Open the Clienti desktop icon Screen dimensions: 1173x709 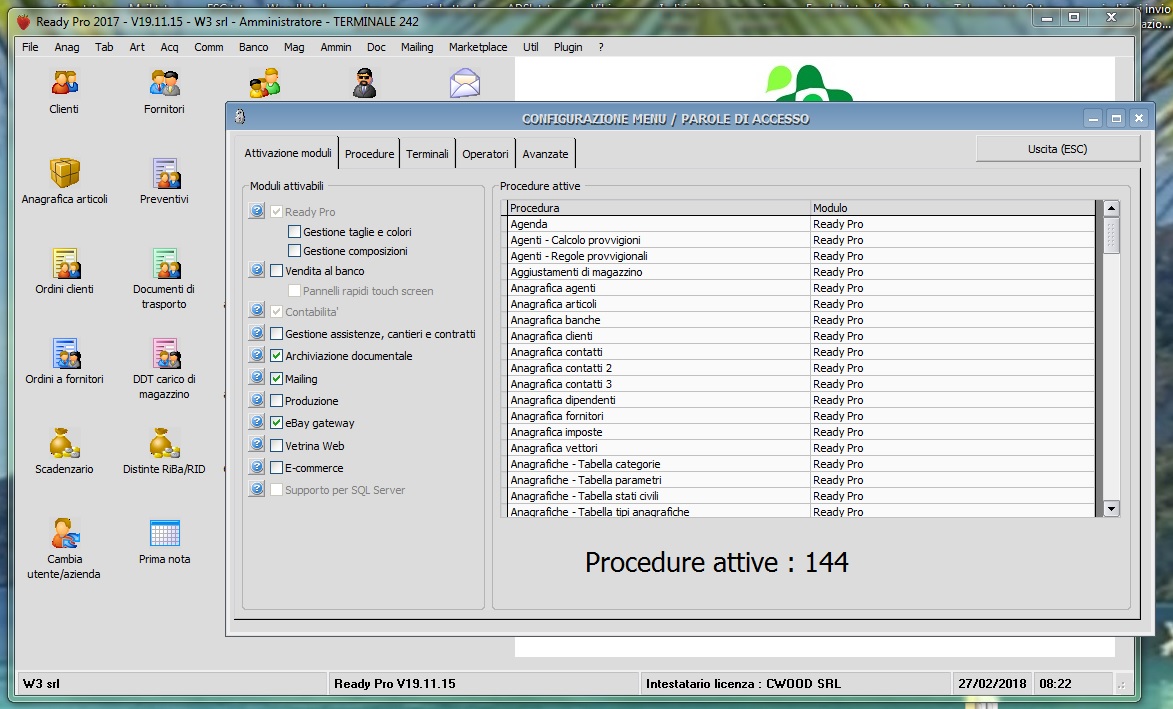click(x=64, y=83)
